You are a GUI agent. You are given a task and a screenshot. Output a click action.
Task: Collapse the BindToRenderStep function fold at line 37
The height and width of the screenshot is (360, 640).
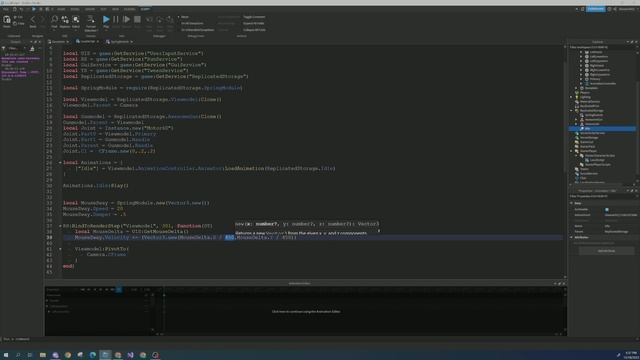click(x=60, y=226)
